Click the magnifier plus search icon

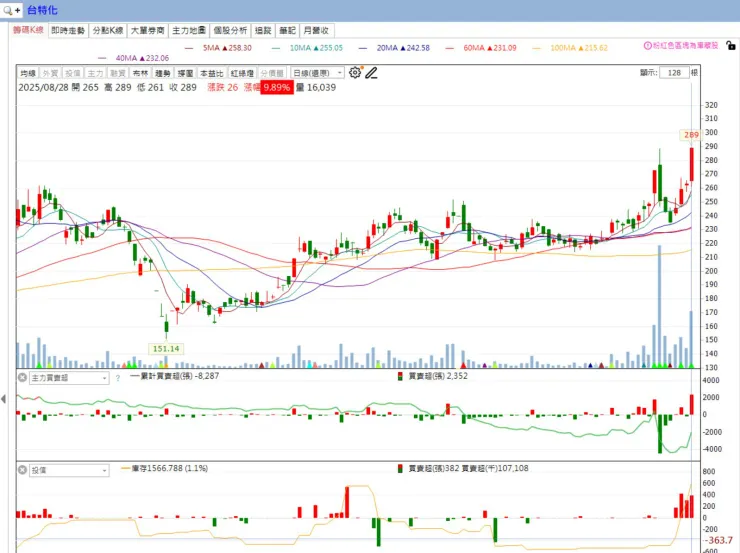[x=12, y=10]
